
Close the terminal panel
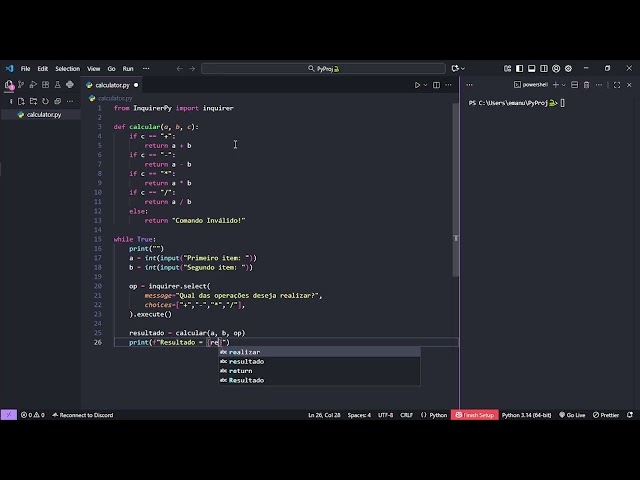point(629,85)
